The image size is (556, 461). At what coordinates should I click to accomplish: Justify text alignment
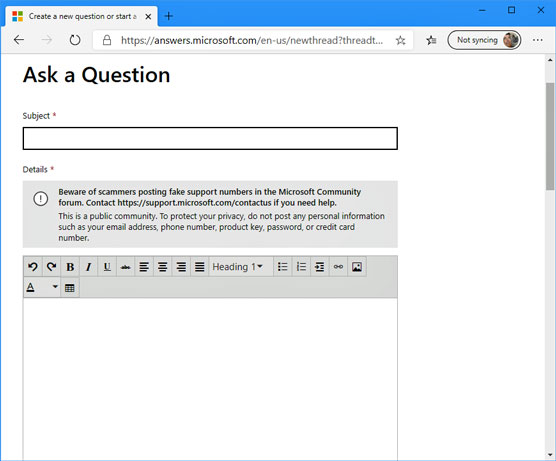click(x=200, y=267)
